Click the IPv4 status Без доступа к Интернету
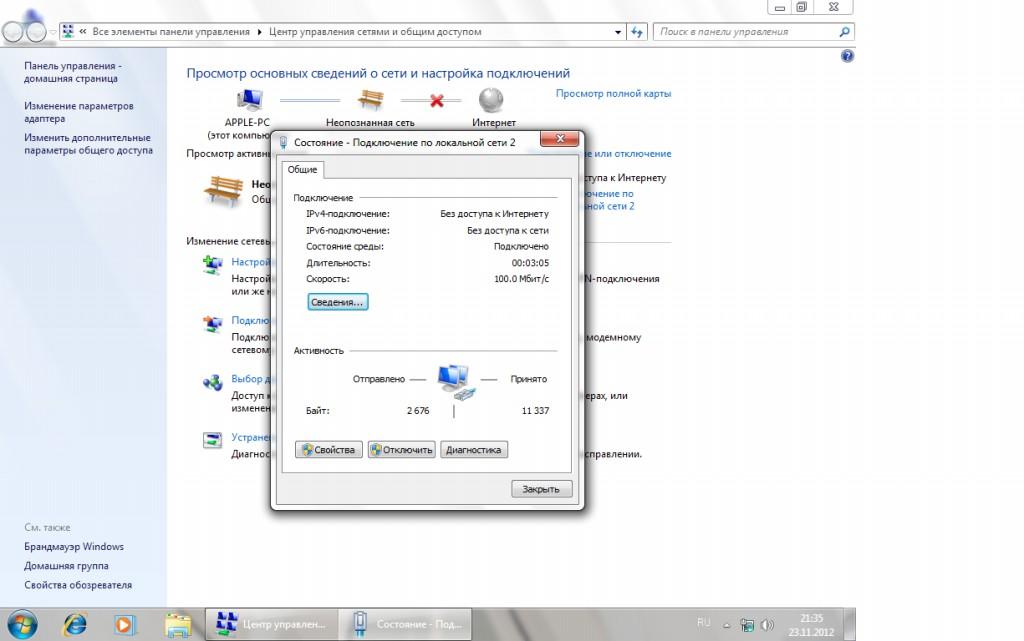 pos(494,213)
